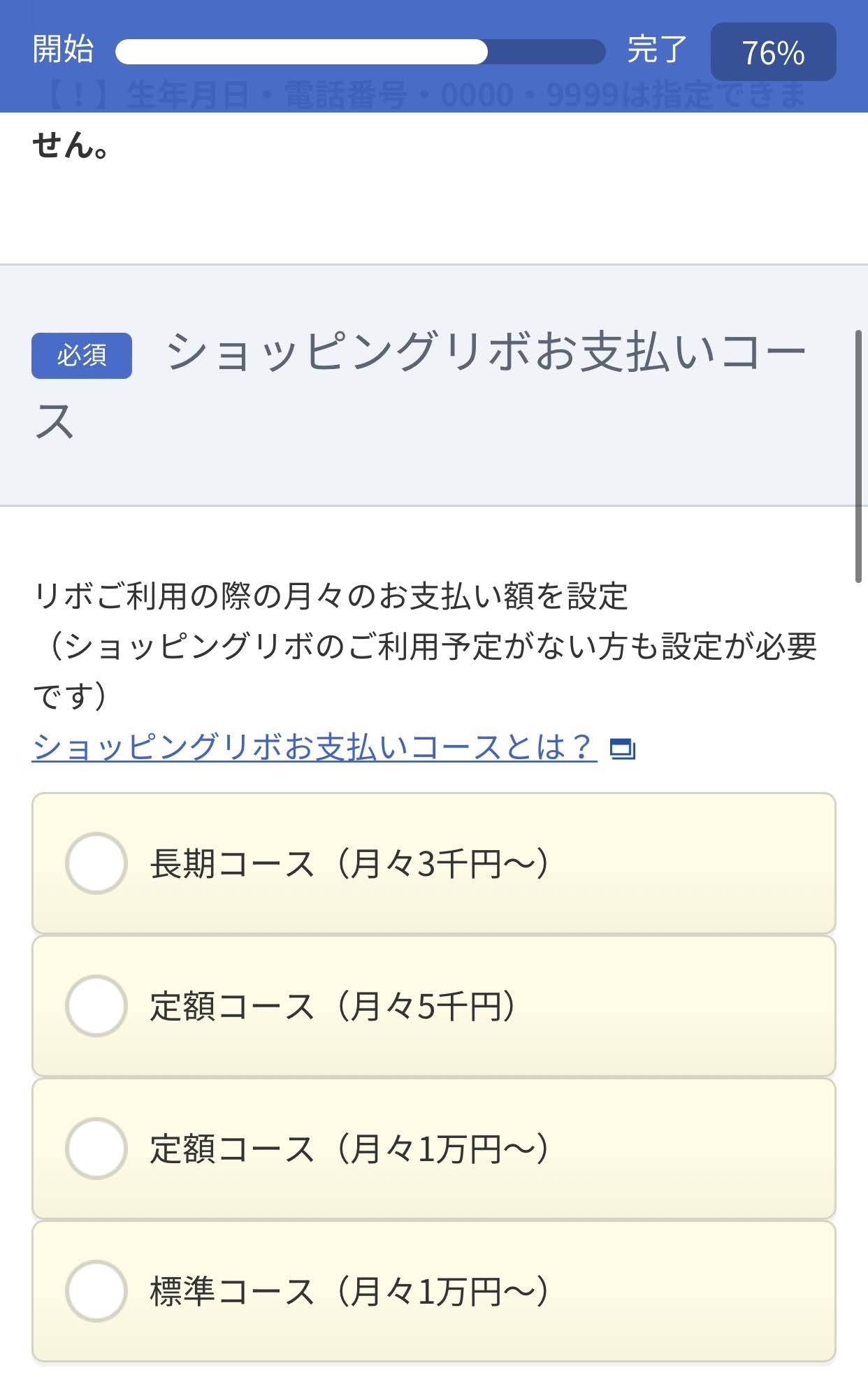The width and height of the screenshot is (868, 1382).
Task: Click the 開始 label in progress header
Action: click(63, 50)
